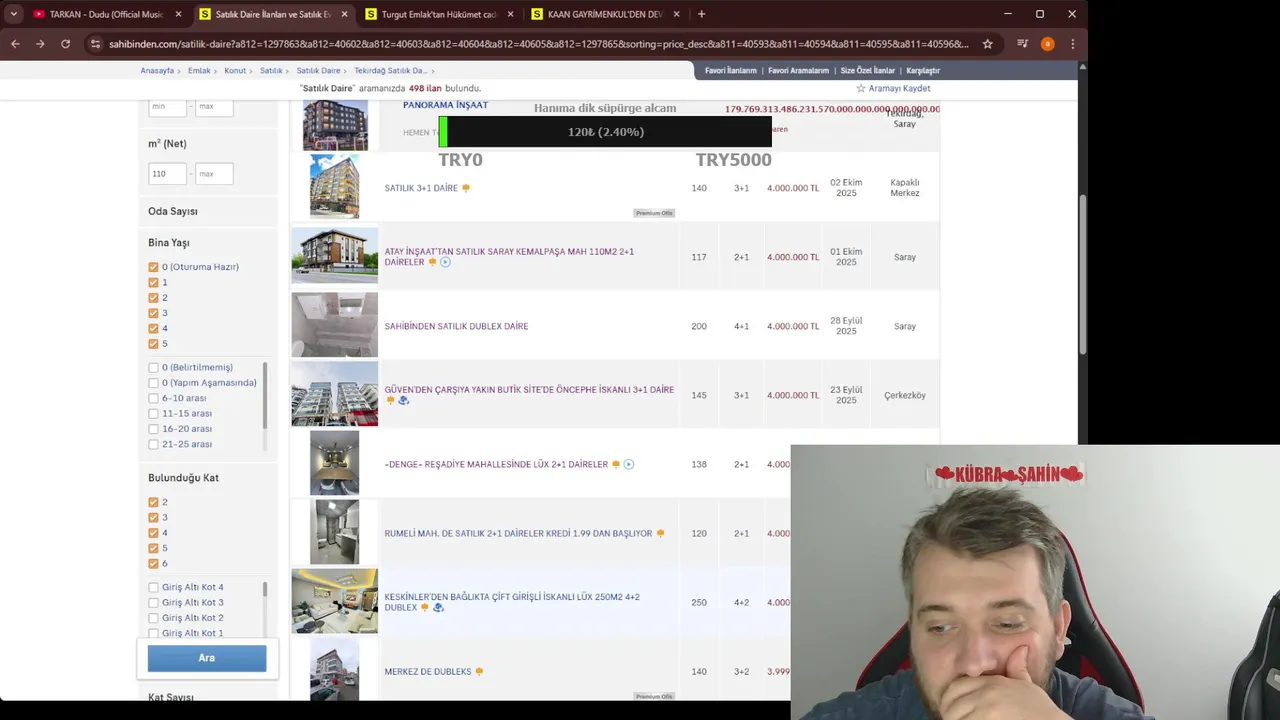Open Favori İlanlarım menu

point(730,71)
